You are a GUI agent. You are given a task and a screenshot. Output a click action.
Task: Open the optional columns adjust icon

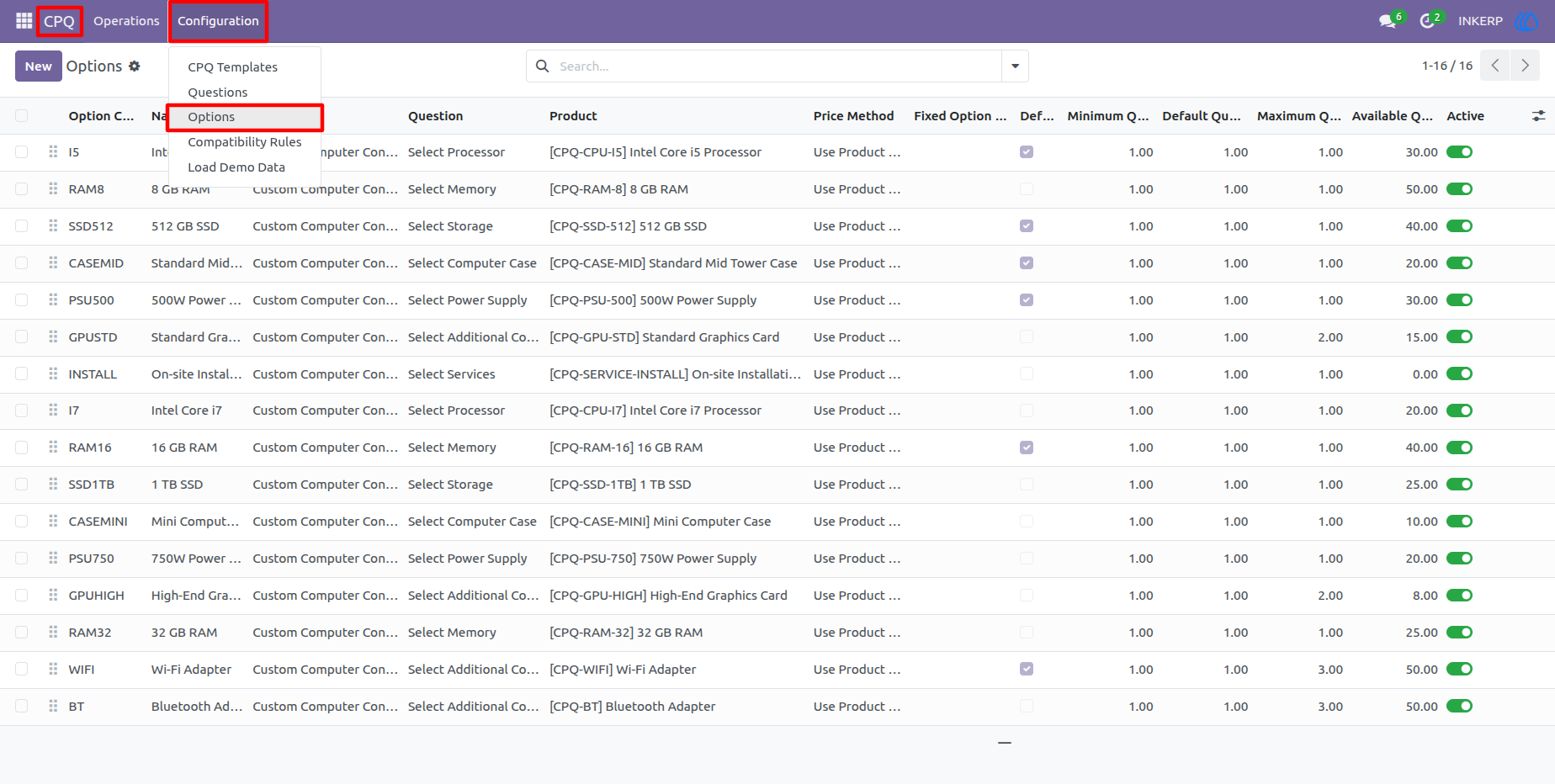[x=1538, y=116]
